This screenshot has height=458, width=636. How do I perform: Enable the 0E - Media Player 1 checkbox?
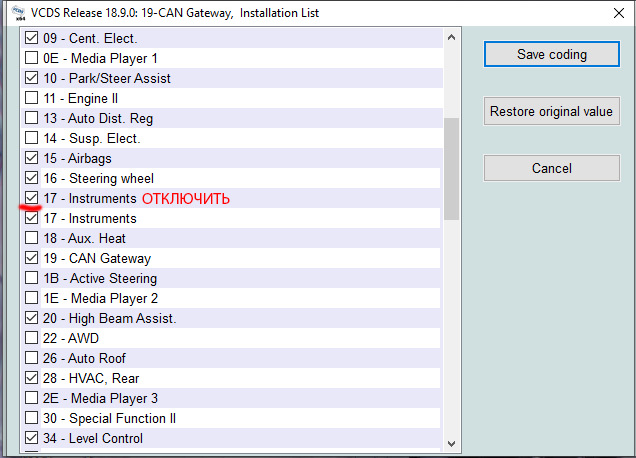31,58
